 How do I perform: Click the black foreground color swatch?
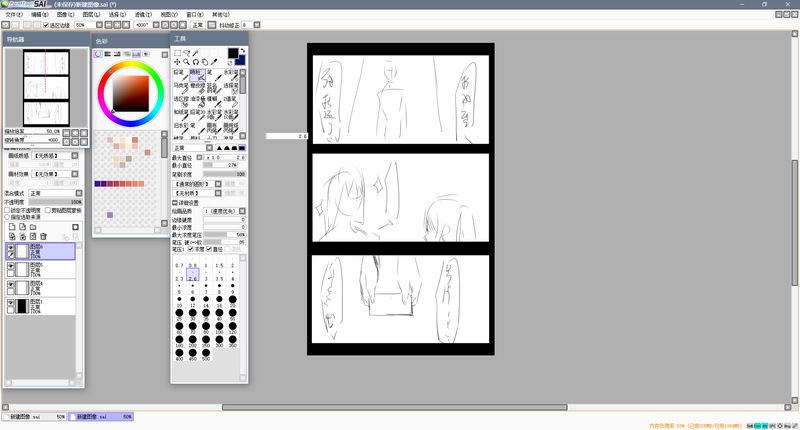click(233, 53)
